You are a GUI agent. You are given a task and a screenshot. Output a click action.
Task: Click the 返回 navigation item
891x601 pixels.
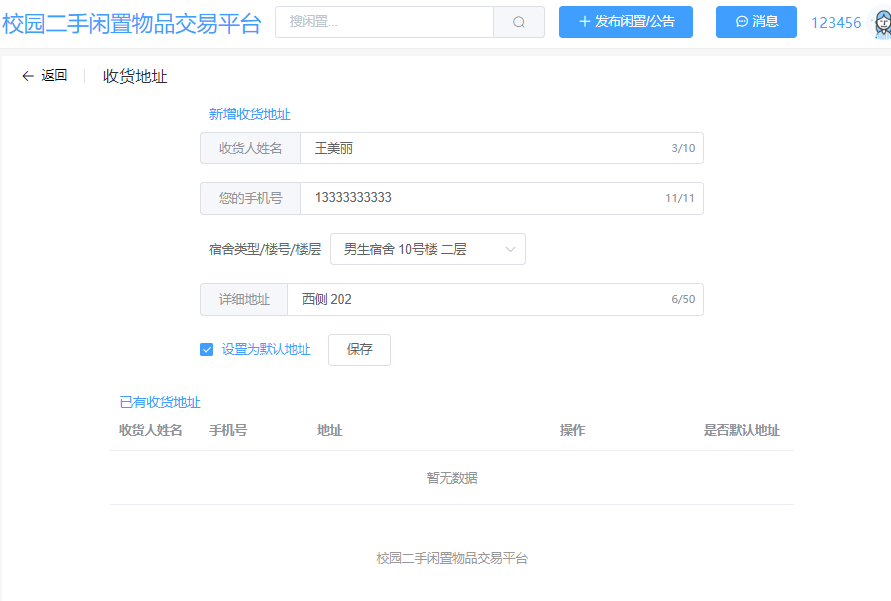[54, 75]
